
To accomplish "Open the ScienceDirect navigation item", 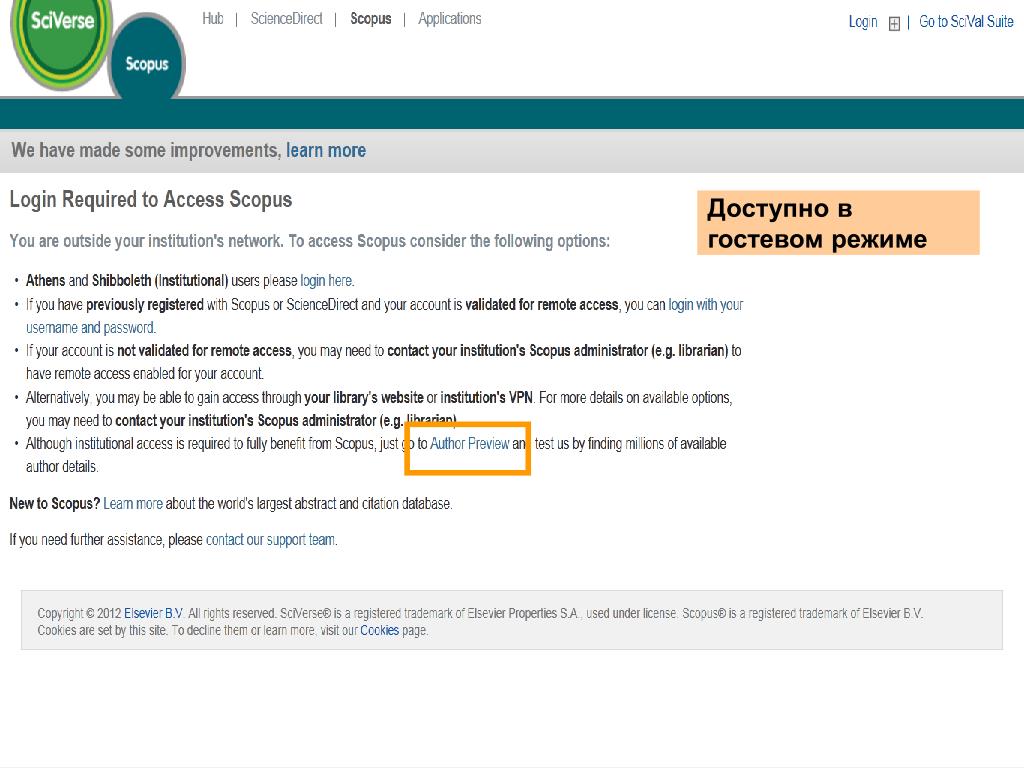I will point(287,19).
